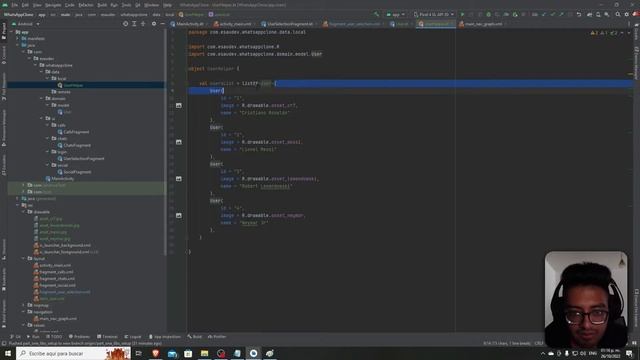The width and height of the screenshot is (640, 360).
Task: Click gutter image icon beside asset_cr7 line
Action: tap(179, 105)
